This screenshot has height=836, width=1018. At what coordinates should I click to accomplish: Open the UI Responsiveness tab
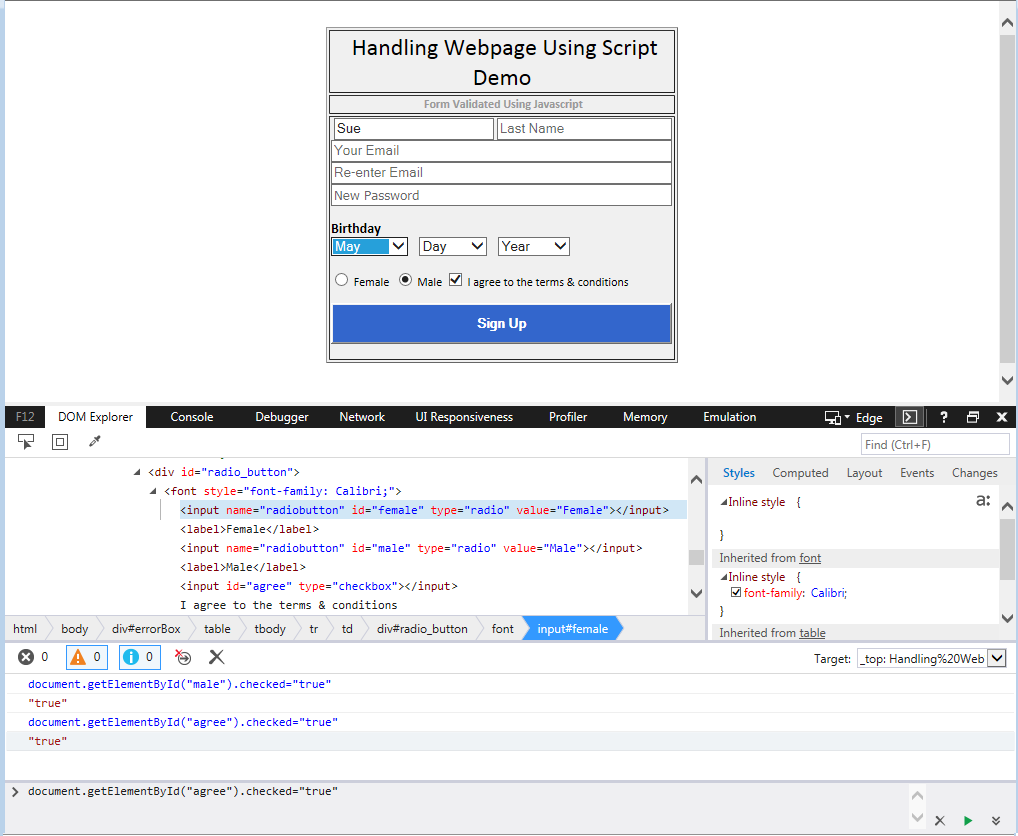464,417
